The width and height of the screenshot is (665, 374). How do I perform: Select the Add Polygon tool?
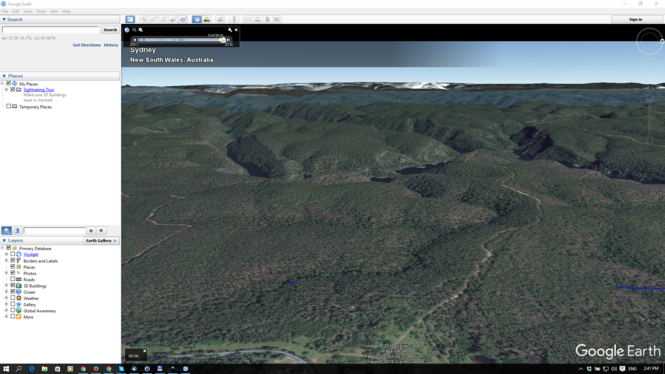[x=154, y=20]
